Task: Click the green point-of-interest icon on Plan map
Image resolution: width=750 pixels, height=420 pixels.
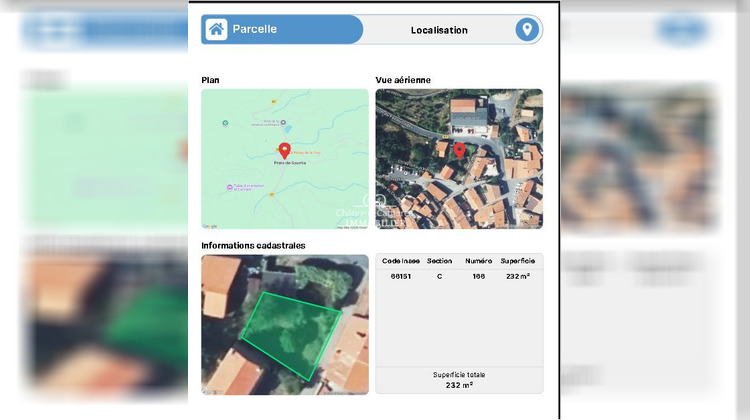Action: pyautogui.click(x=225, y=123)
